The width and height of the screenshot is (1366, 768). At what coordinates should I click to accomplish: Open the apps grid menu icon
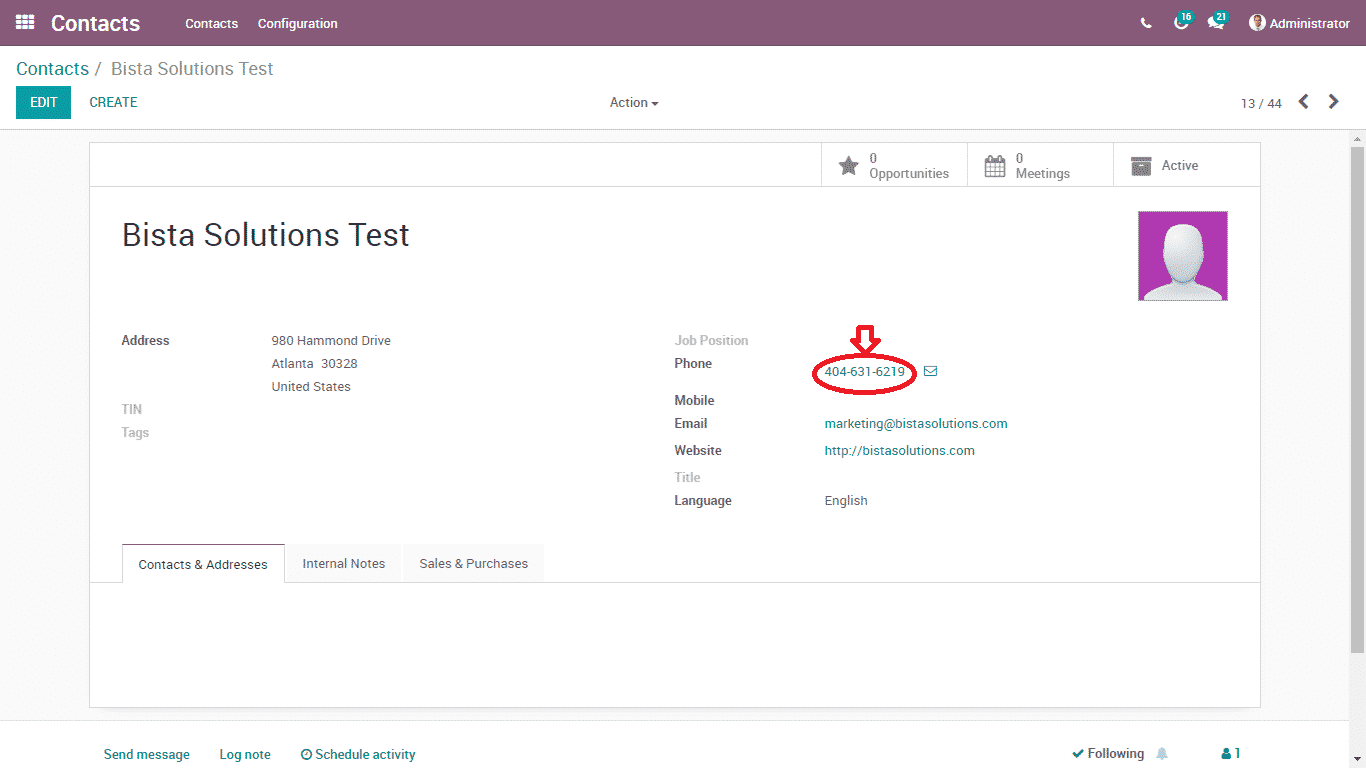(25, 22)
